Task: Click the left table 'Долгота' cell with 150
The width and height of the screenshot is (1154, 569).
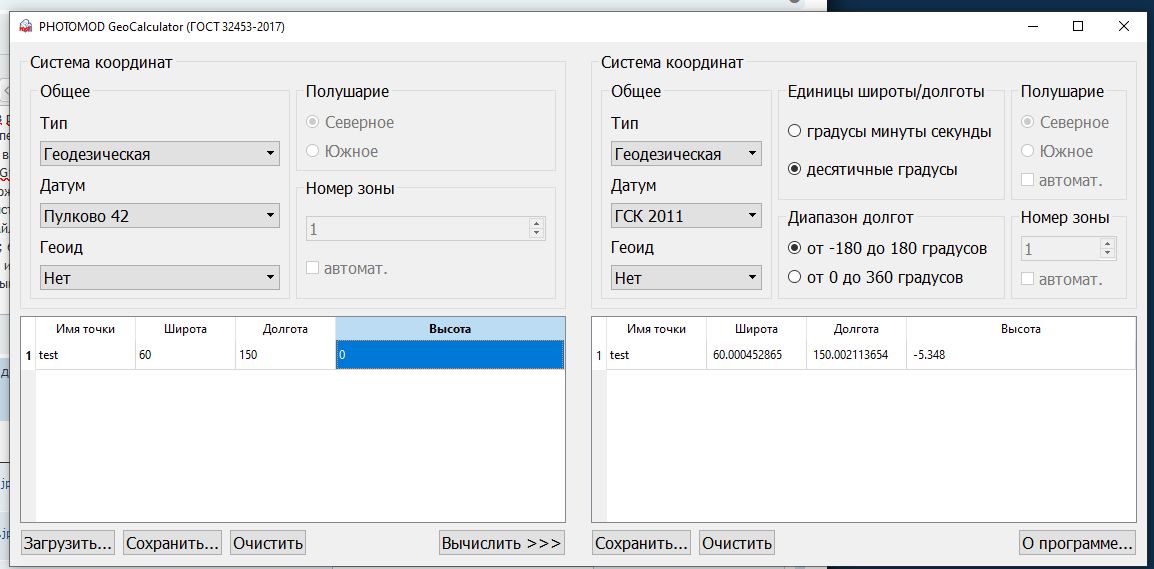Action: click(285, 355)
